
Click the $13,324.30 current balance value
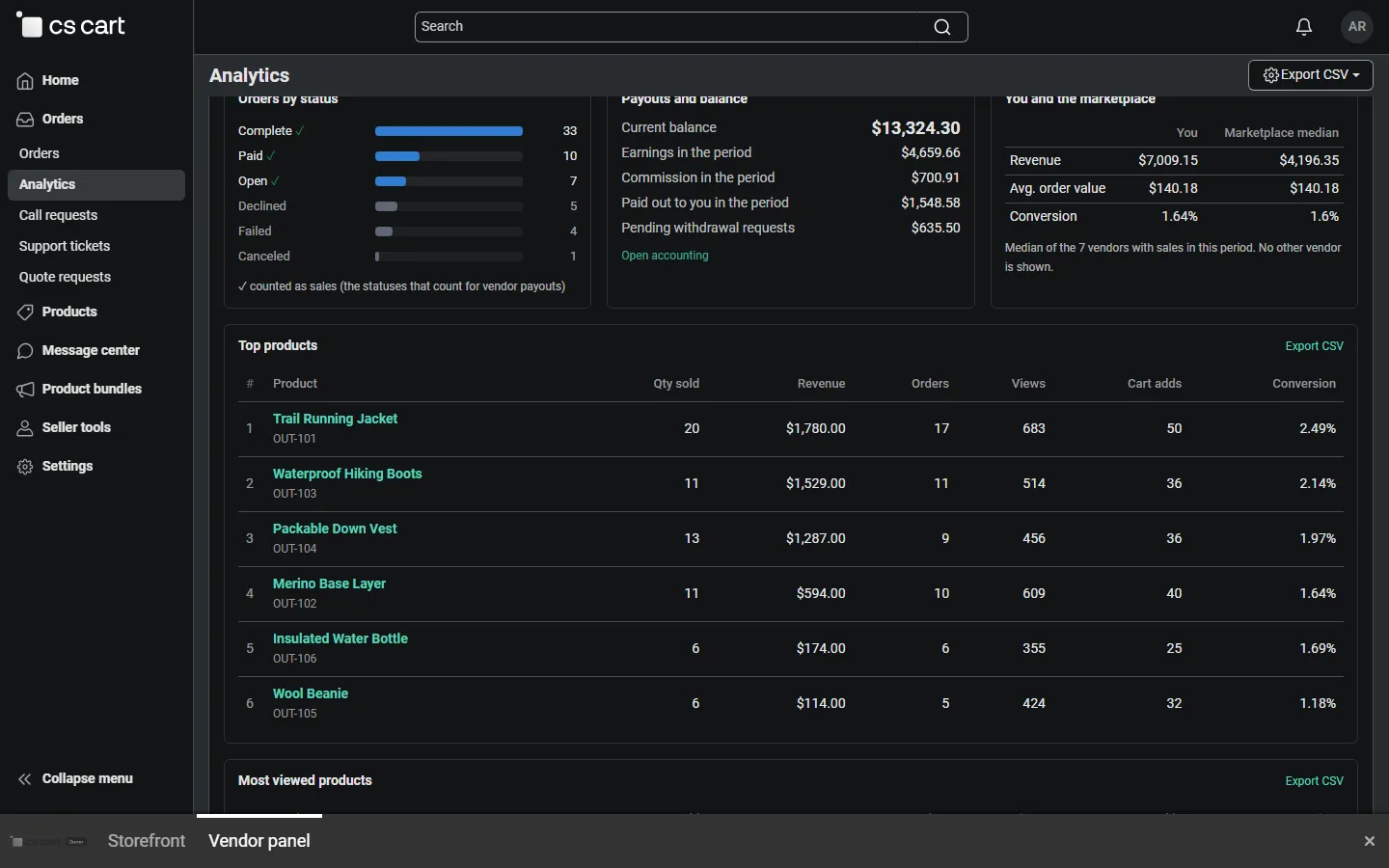(915, 128)
